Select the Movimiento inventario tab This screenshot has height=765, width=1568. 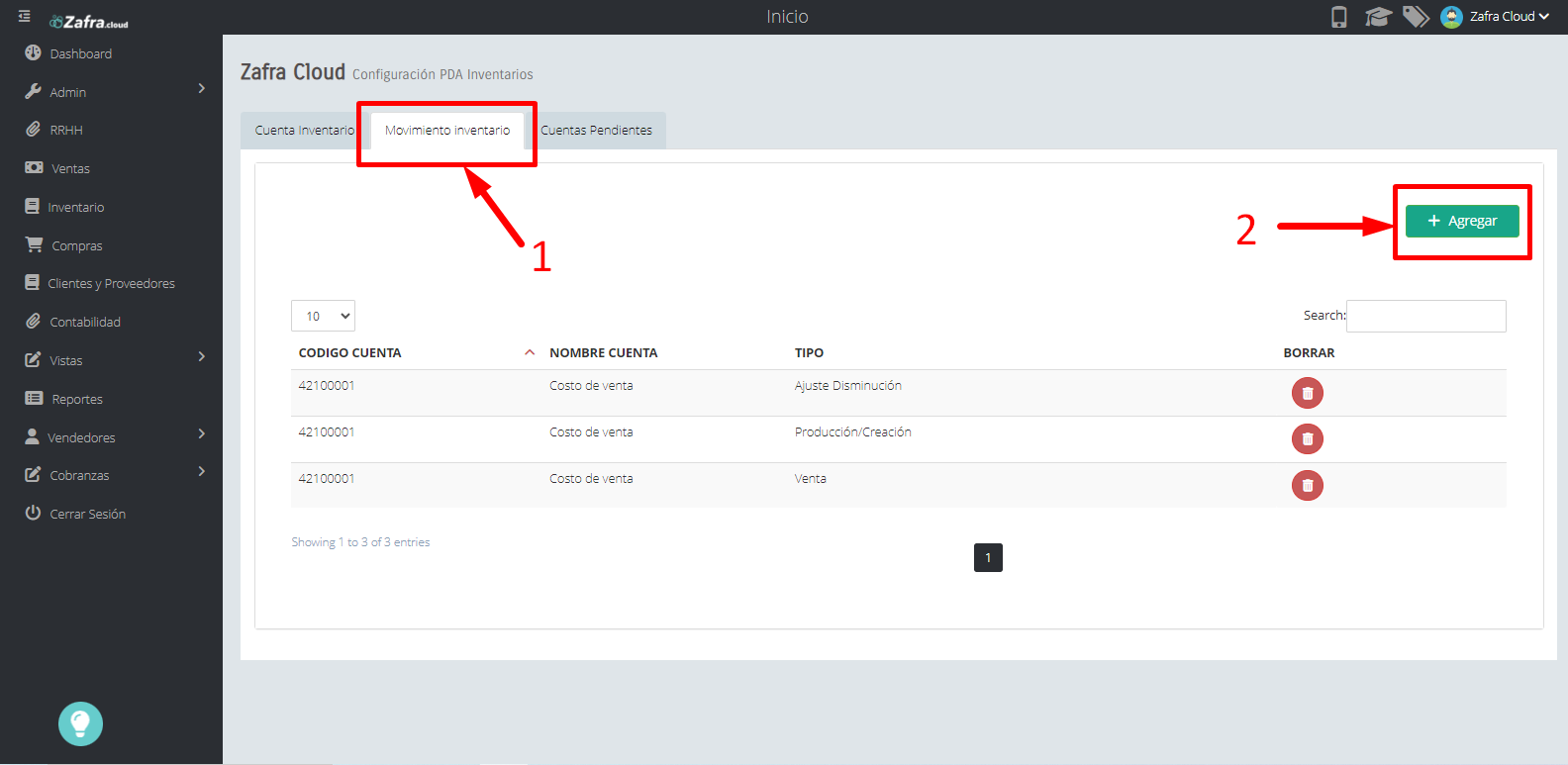(x=447, y=131)
